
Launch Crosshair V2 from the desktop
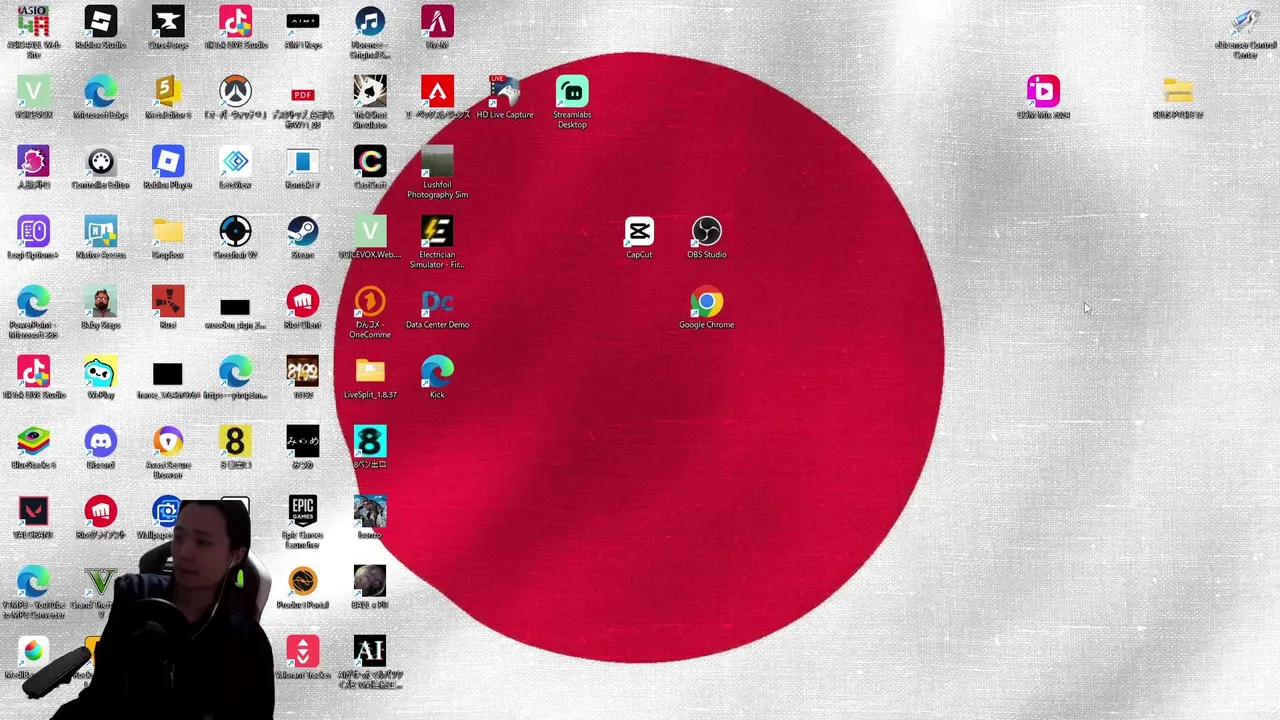click(235, 232)
